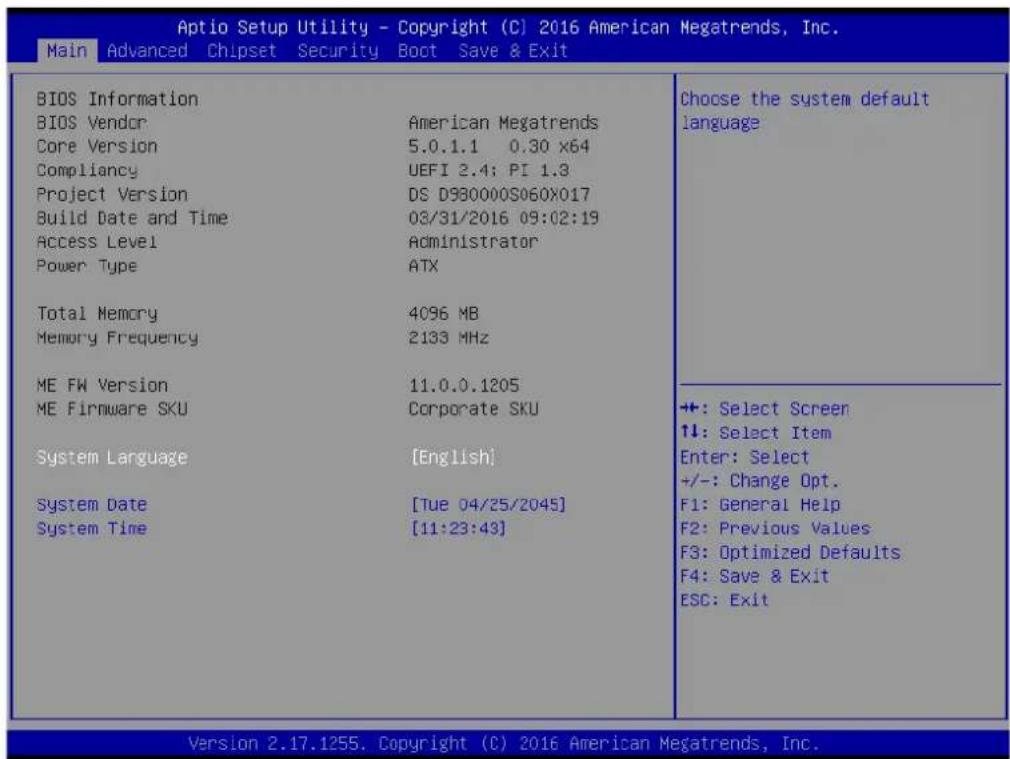Switch to the Main tab
The height and width of the screenshot is (759, 1010).
coord(67,51)
